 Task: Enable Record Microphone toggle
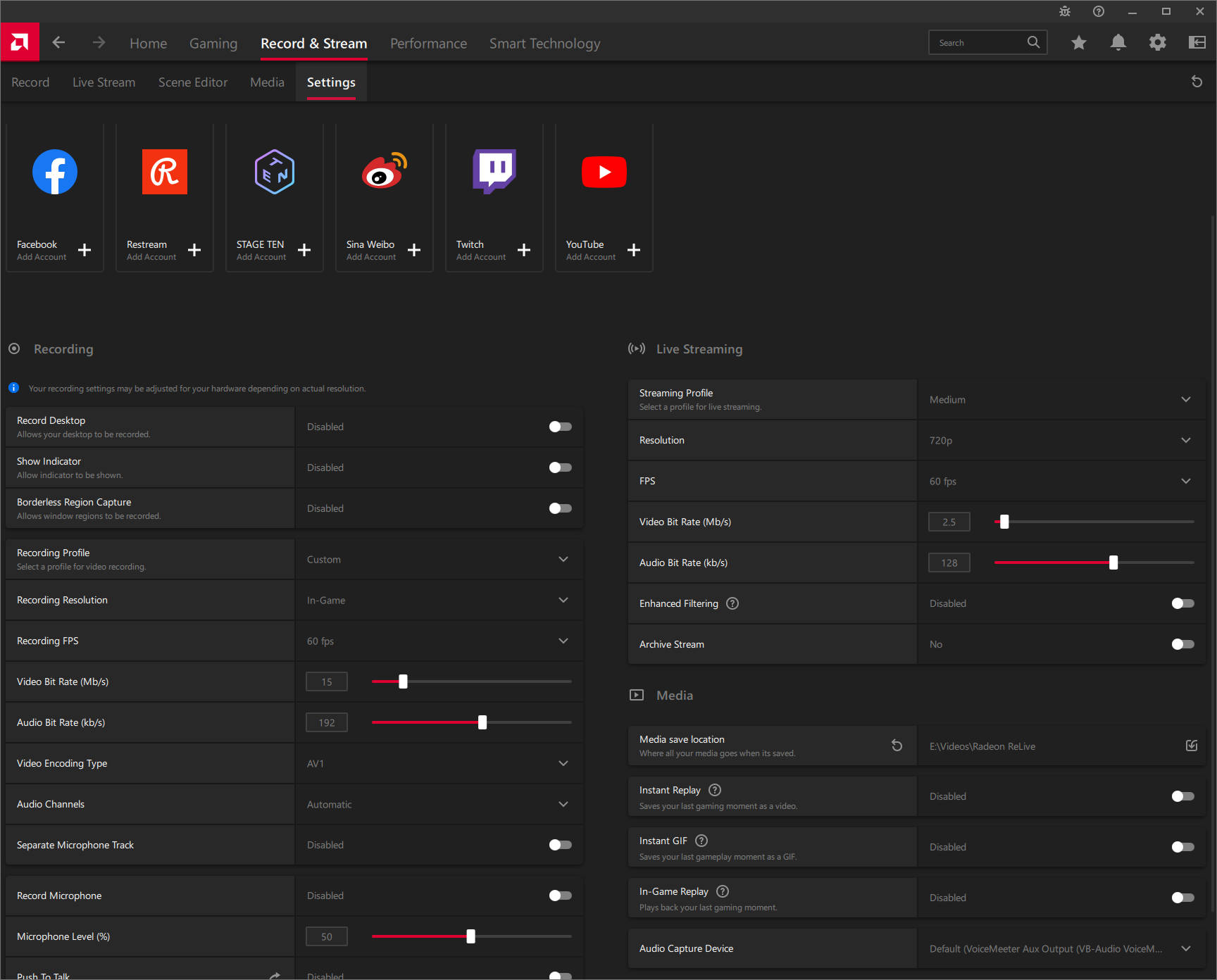[561, 896]
